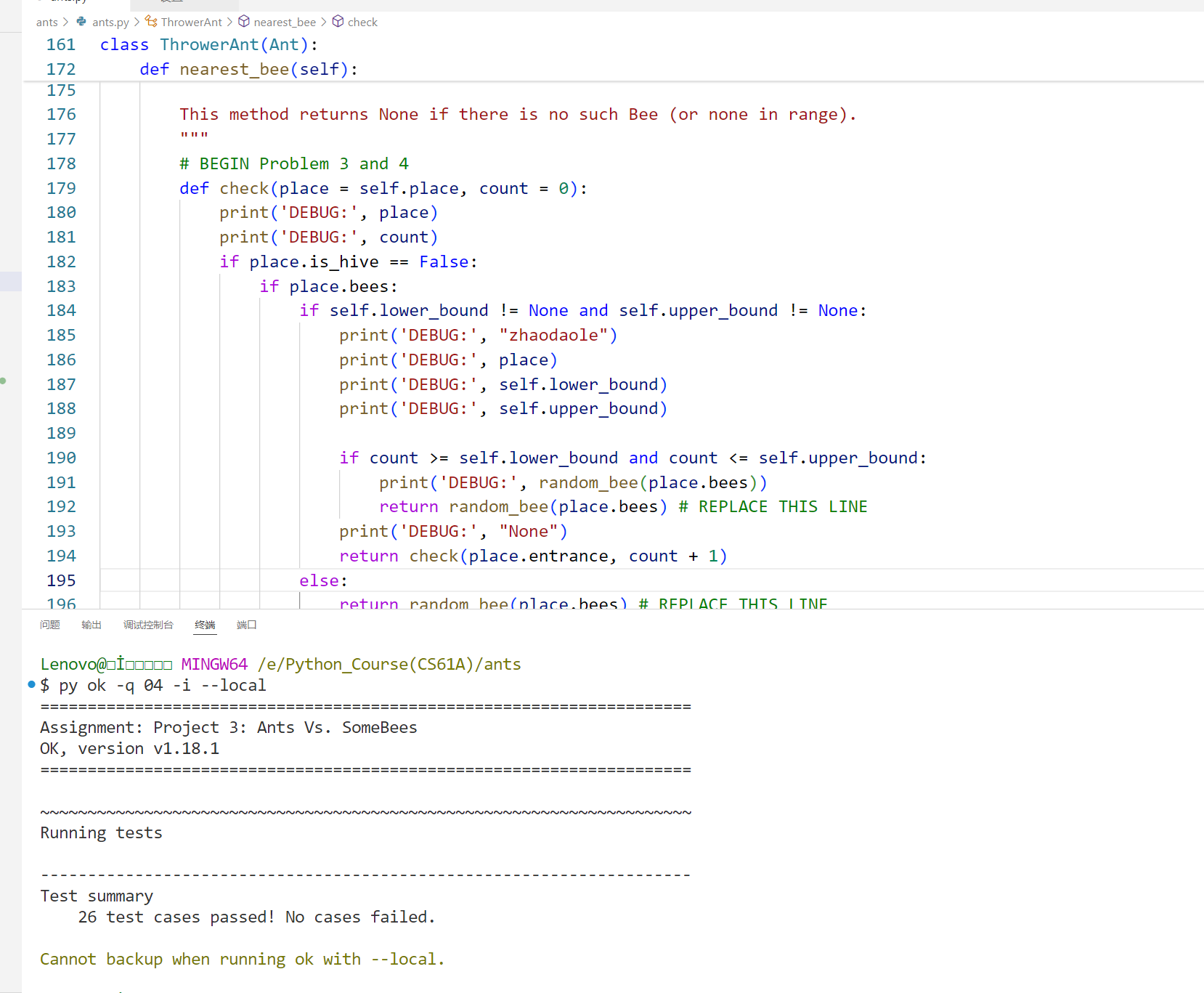Select the ThrowerAnt breadcrumb item

(x=192, y=23)
